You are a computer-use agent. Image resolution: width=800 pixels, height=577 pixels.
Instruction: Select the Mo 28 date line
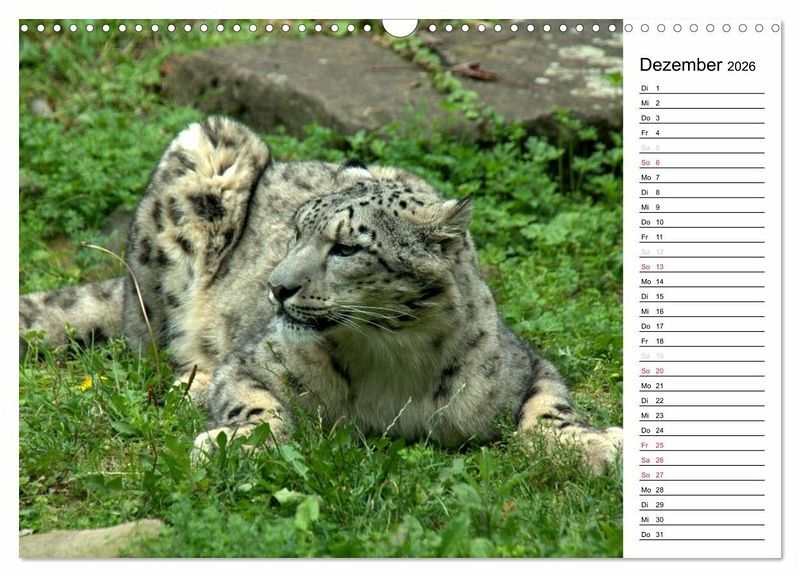(x=701, y=490)
